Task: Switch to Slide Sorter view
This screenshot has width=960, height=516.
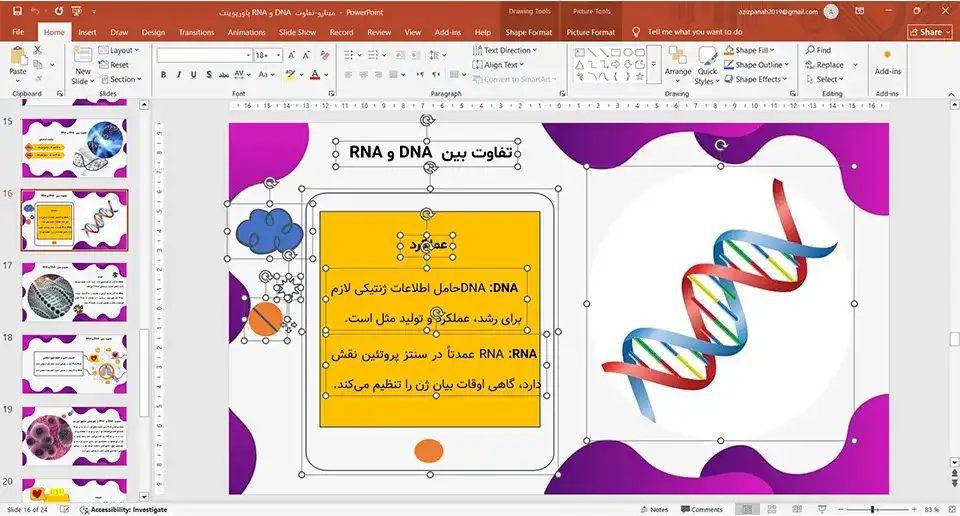Action: 772,509
